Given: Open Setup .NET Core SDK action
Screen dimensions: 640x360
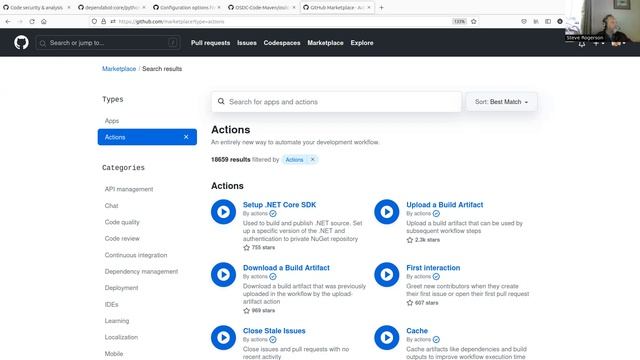Looking at the screenshot, I should click(279, 205).
